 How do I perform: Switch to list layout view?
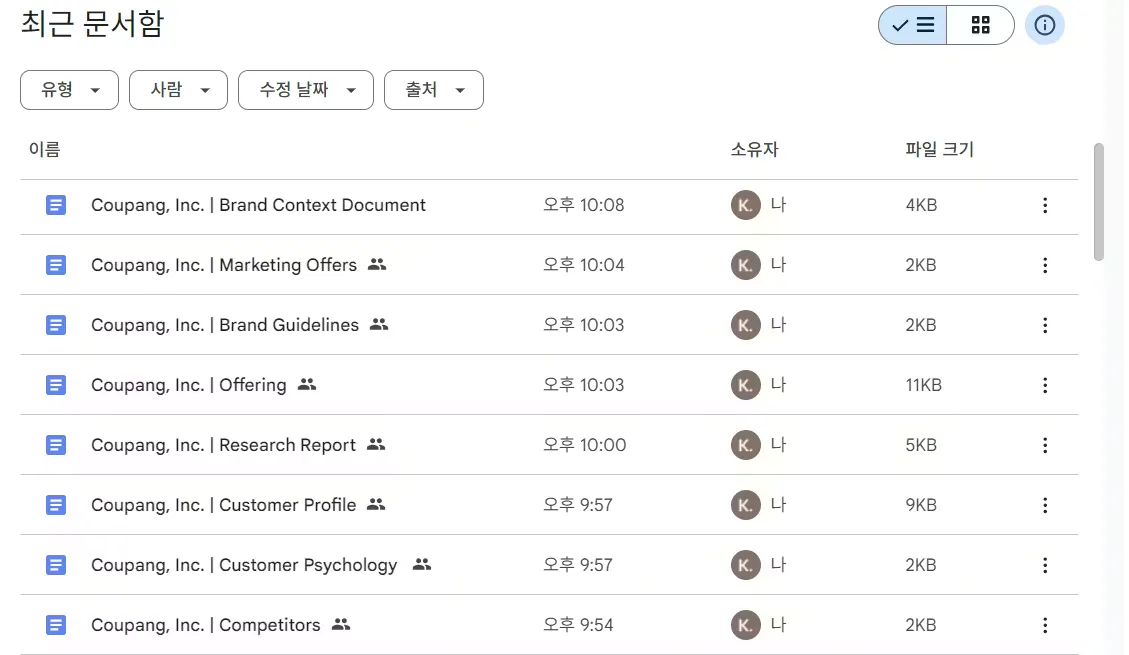click(912, 25)
